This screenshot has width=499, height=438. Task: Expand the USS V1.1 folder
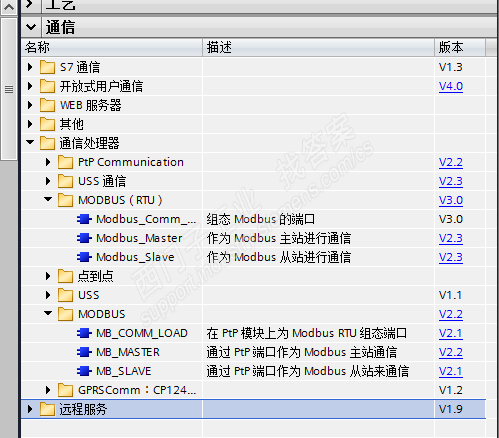point(48,295)
